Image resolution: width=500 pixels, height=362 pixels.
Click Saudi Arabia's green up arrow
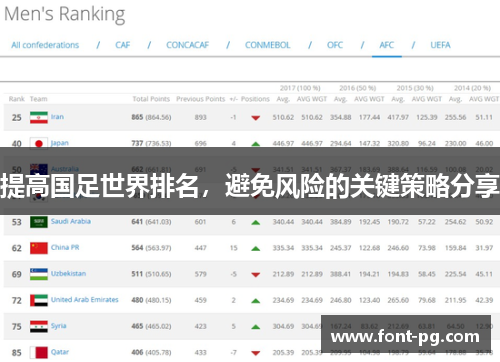tap(256, 222)
